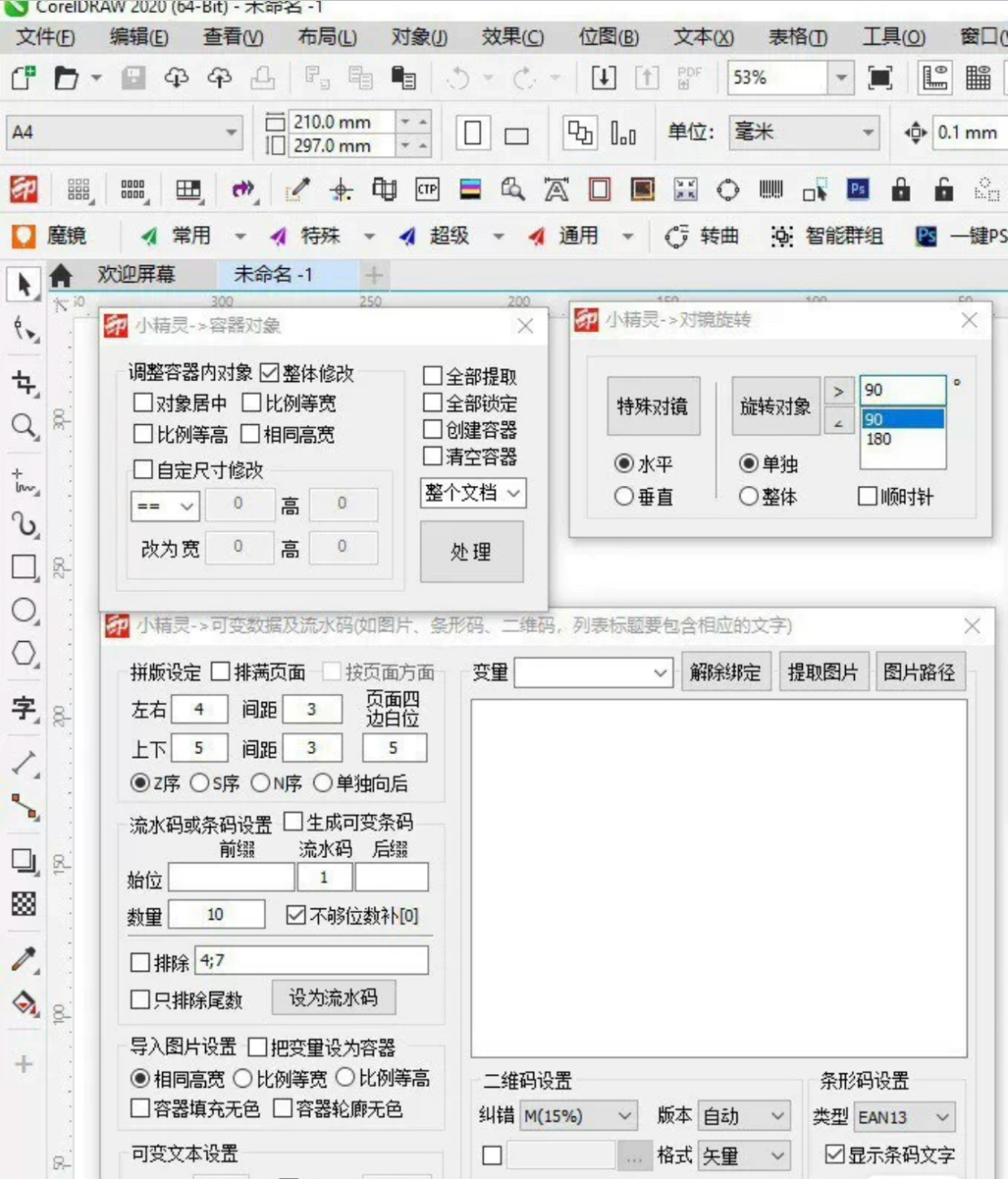Viewport: 1008px width, 1179px height.
Task: Select 180 in the rotation angle list
Action: (902, 439)
